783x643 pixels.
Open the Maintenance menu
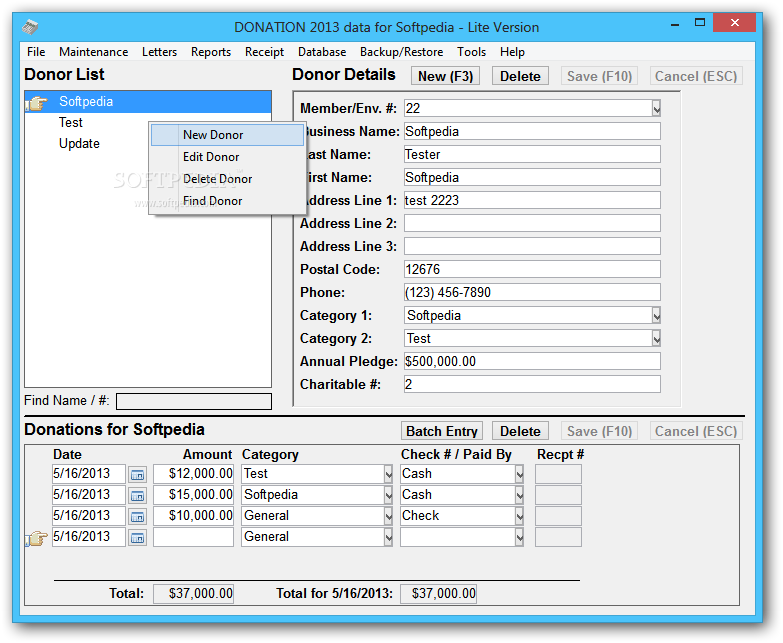click(x=93, y=52)
